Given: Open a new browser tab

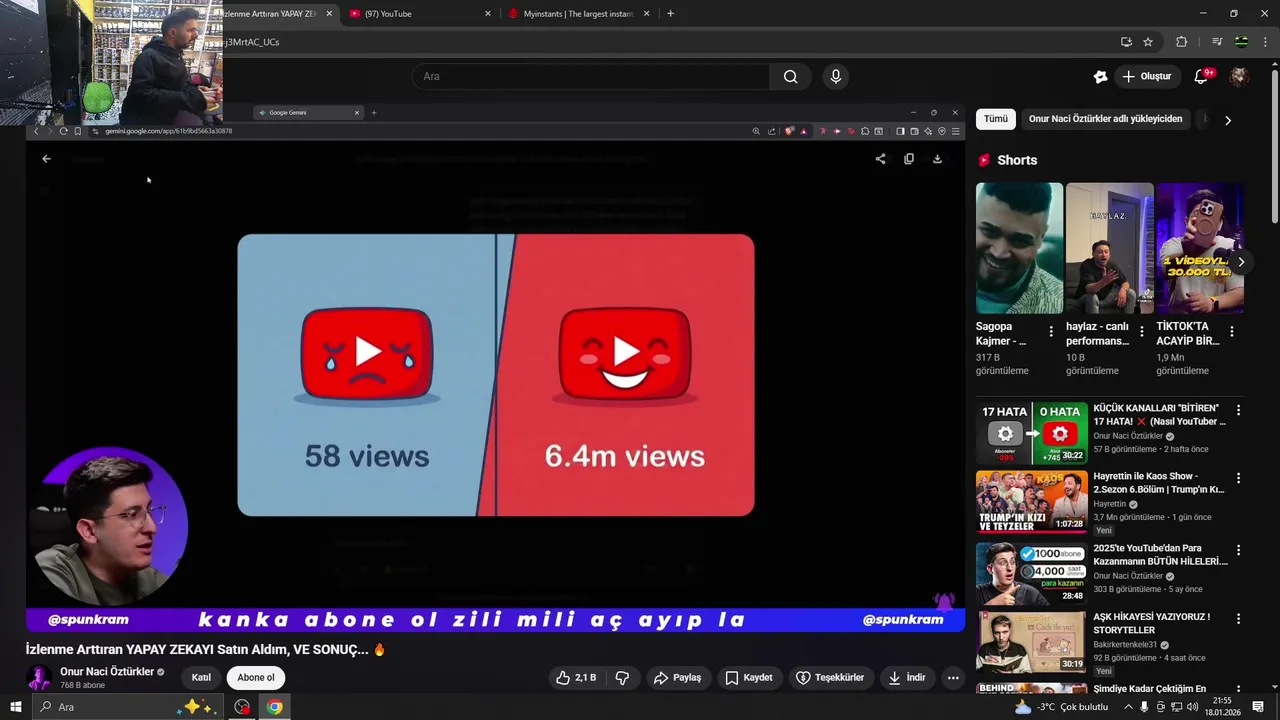Looking at the screenshot, I should [670, 14].
